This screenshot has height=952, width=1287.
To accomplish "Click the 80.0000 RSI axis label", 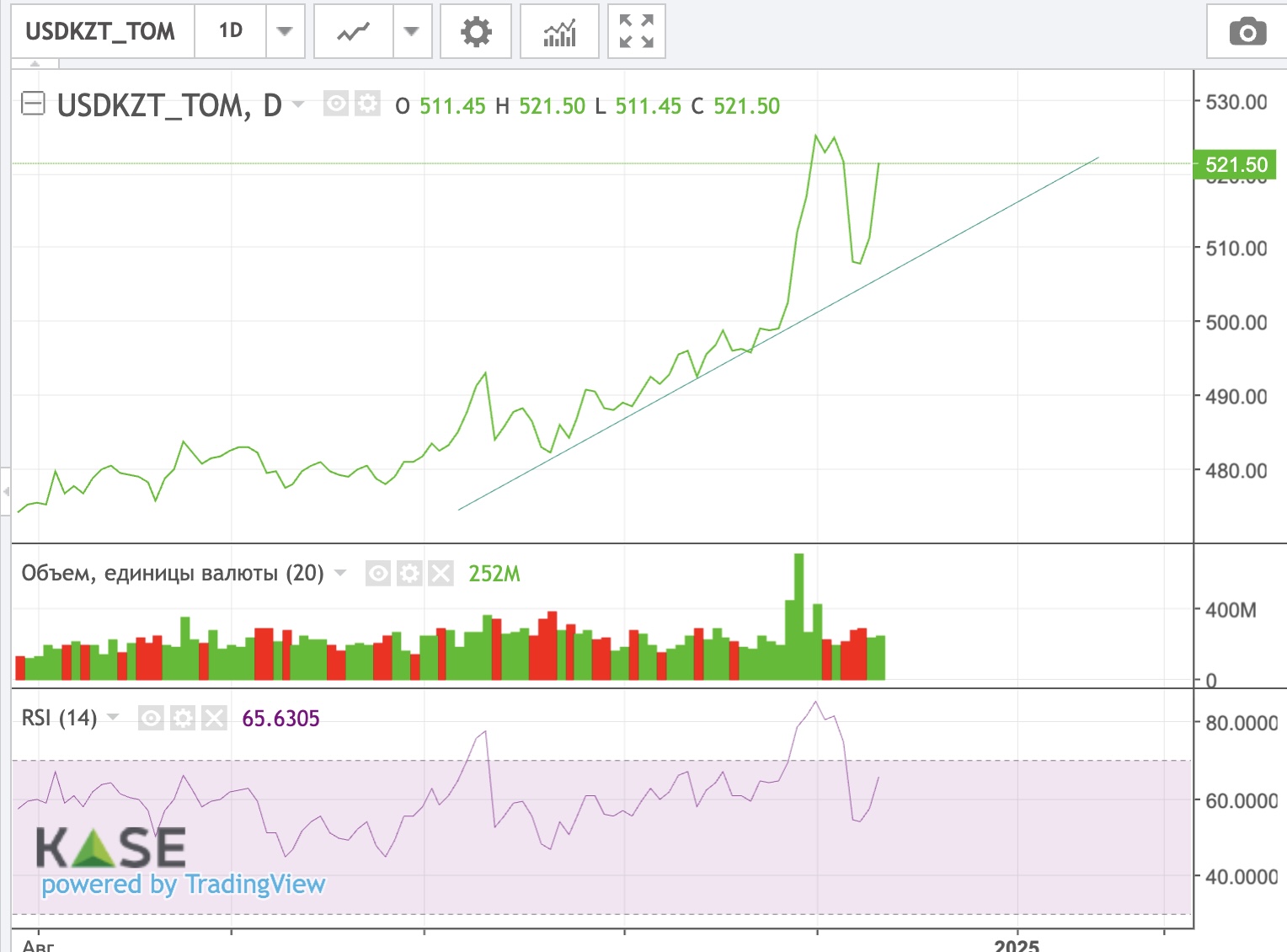I will coord(1241,723).
